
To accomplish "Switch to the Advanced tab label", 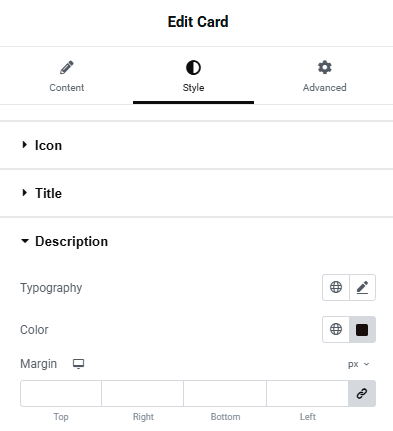I will (x=325, y=88).
